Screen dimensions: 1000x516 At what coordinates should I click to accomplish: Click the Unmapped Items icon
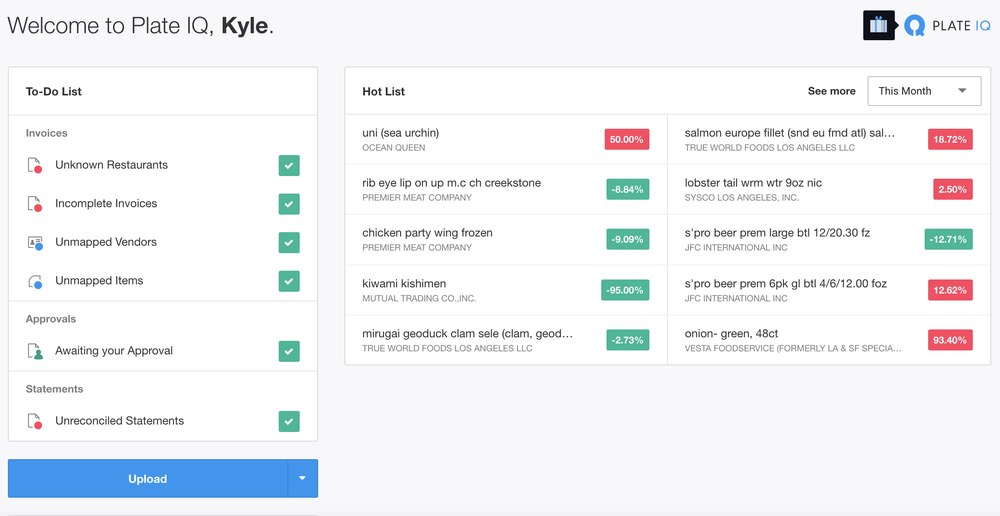35,281
